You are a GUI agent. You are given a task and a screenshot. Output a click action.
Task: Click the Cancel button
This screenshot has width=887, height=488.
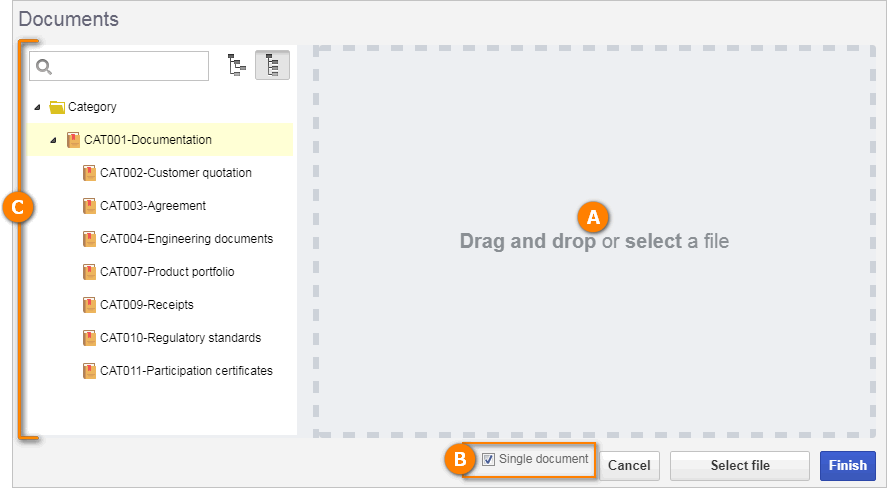(x=629, y=465)
